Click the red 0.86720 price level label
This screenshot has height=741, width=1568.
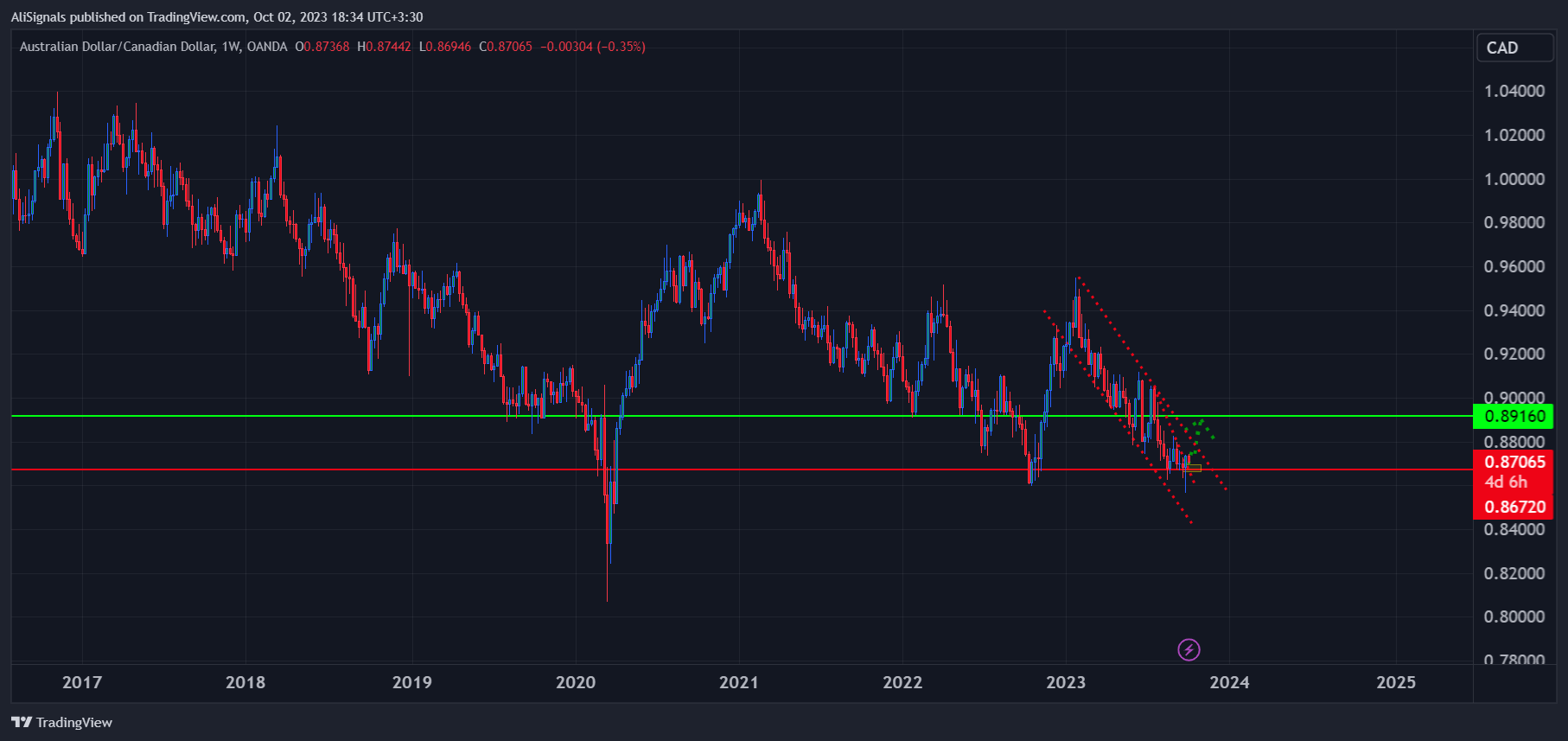point(1513,507)
